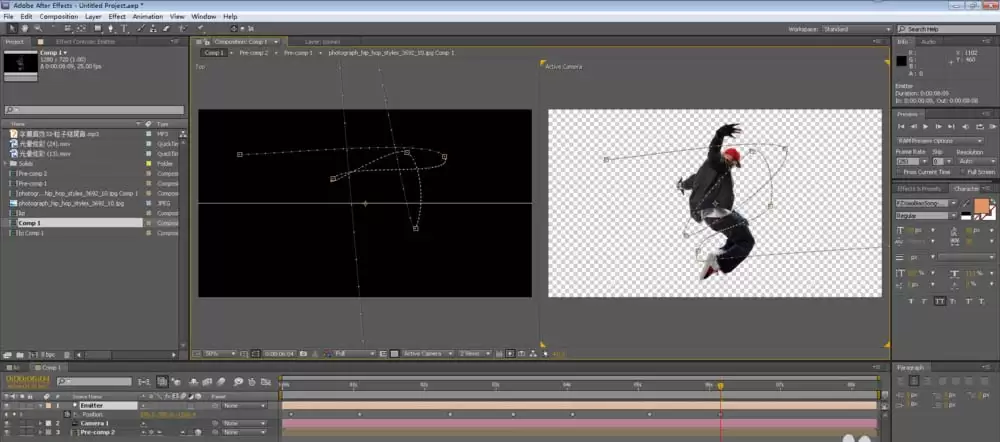Select Pre-comp 2 in the breadcrumb
The height and width of the screenshot is (442, 1000).
click(x=254, y=53)
